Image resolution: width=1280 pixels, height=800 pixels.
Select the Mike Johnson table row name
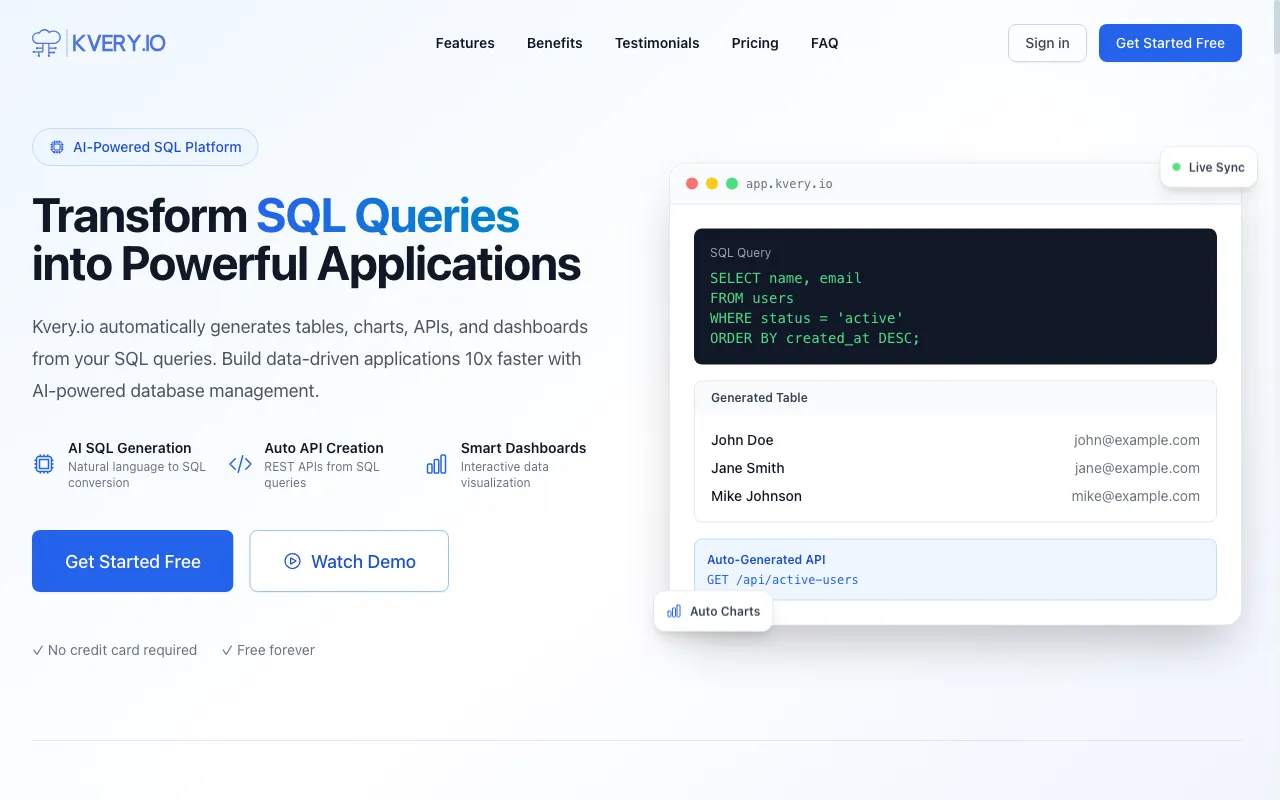click(x=756, y=496)
